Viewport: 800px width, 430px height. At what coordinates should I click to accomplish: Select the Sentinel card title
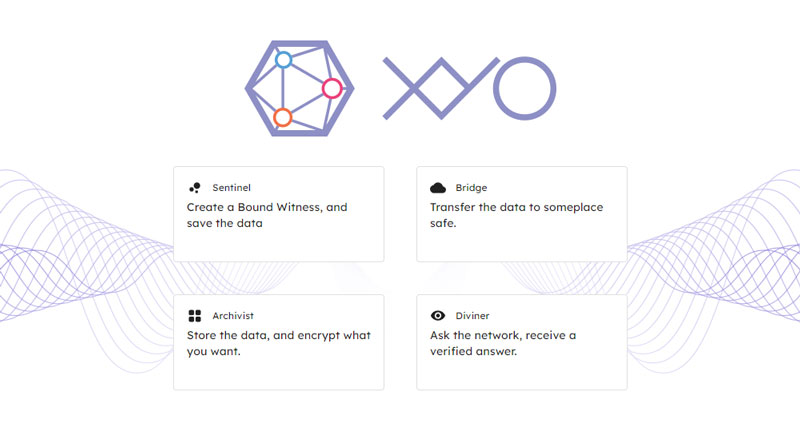(231, 187)
